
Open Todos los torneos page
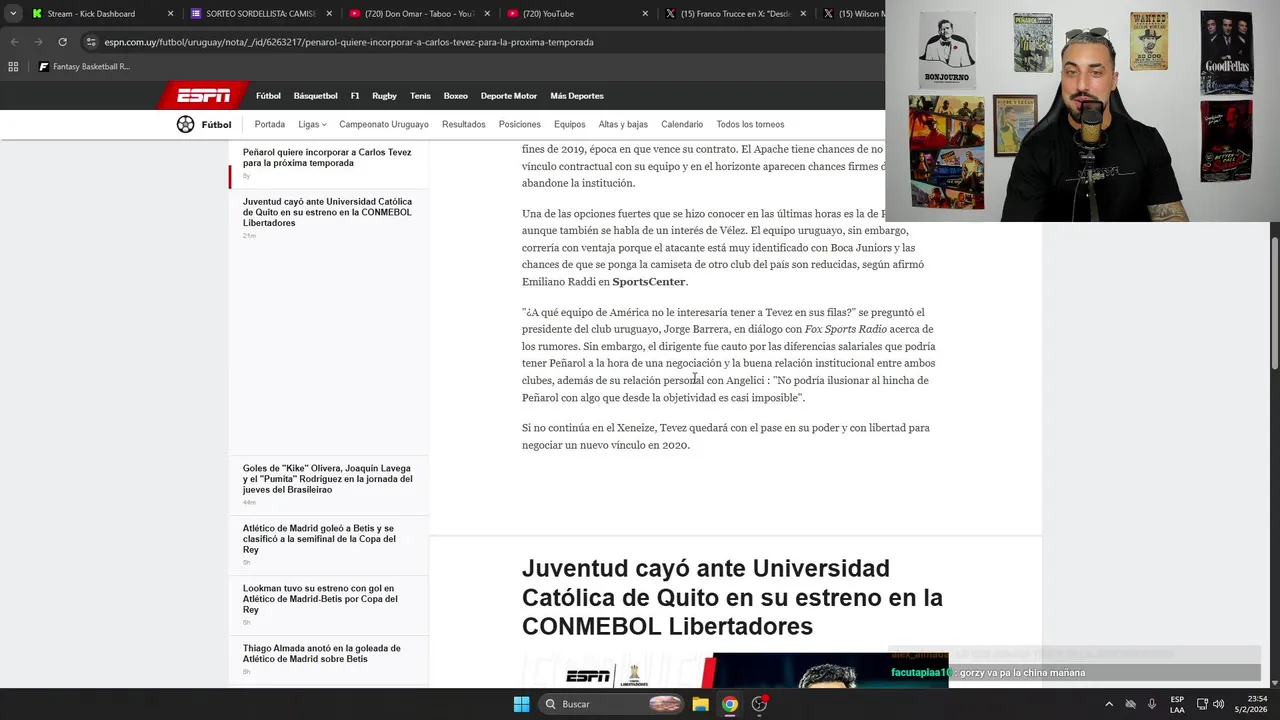[750, 124]
